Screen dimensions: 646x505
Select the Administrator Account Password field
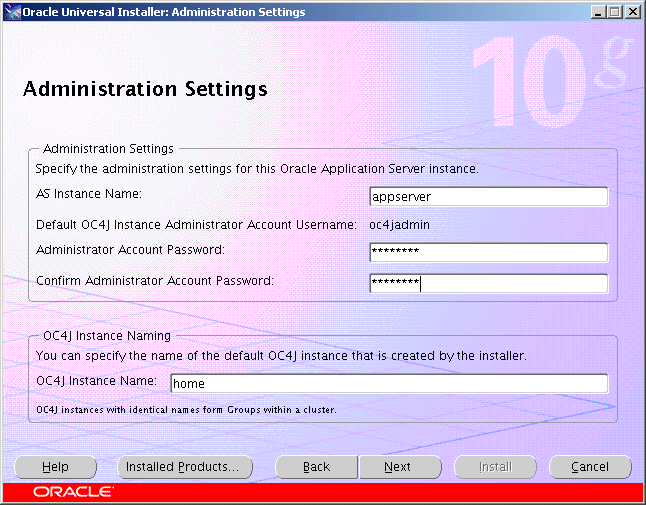coord(489,252)
